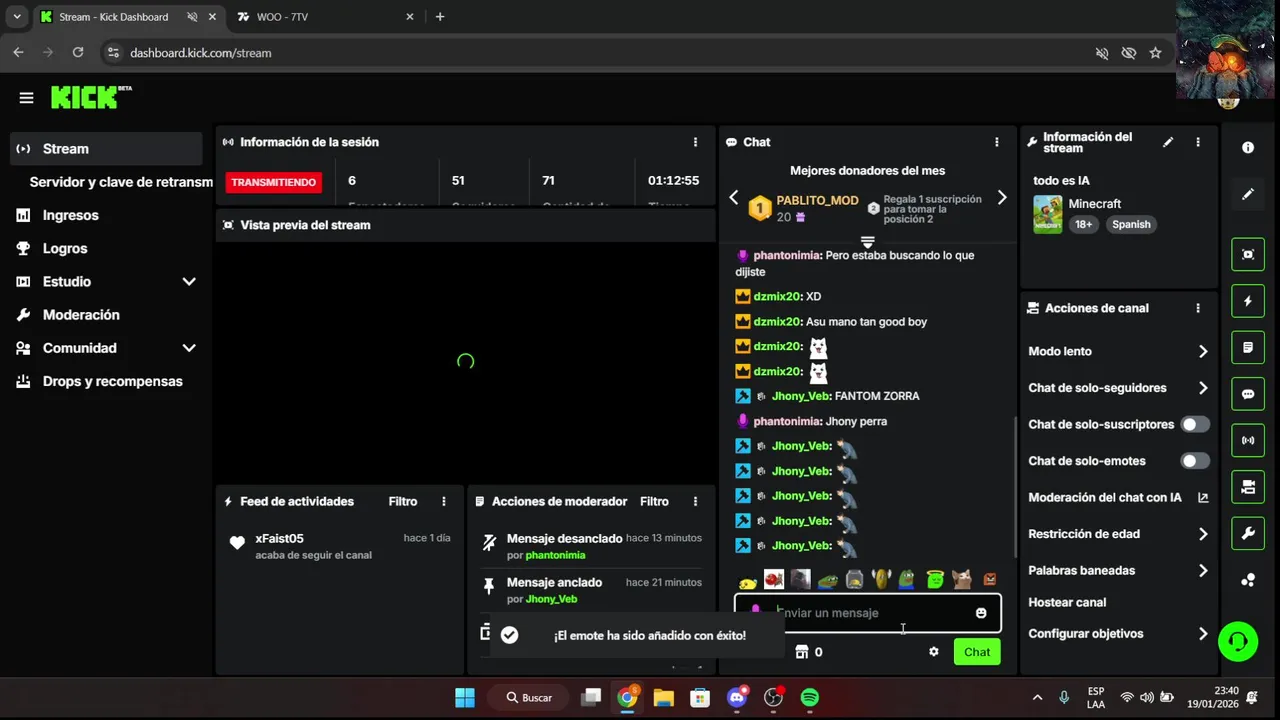
Task: Open Discord from the Windows taskbar
Action: click(x=737, y=697)
